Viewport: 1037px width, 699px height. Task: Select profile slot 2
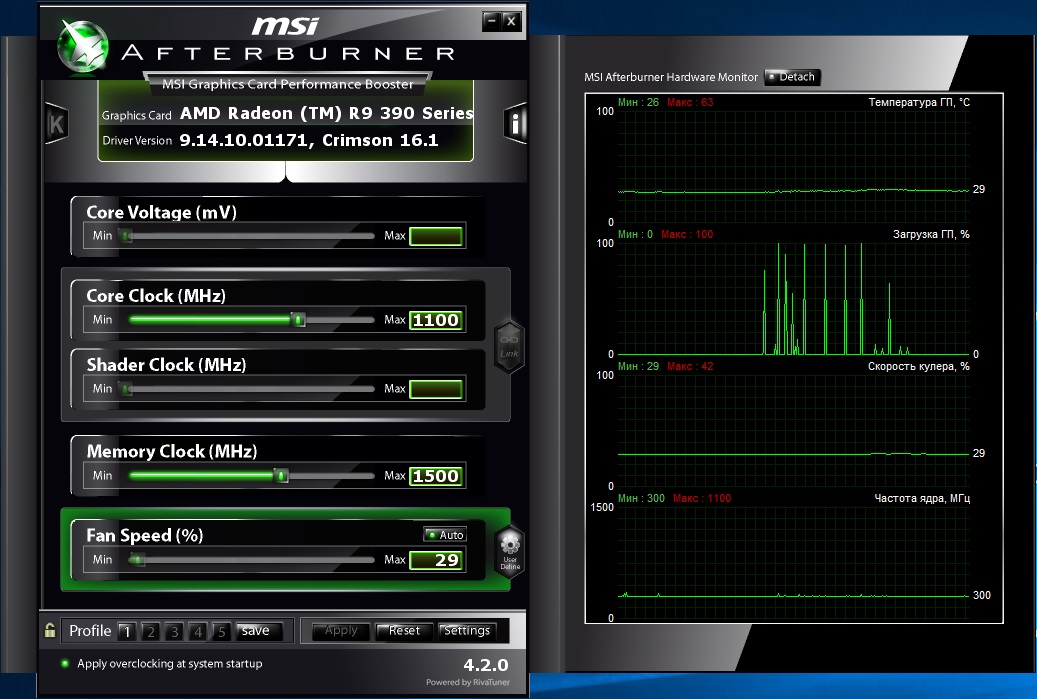point(151,632)
